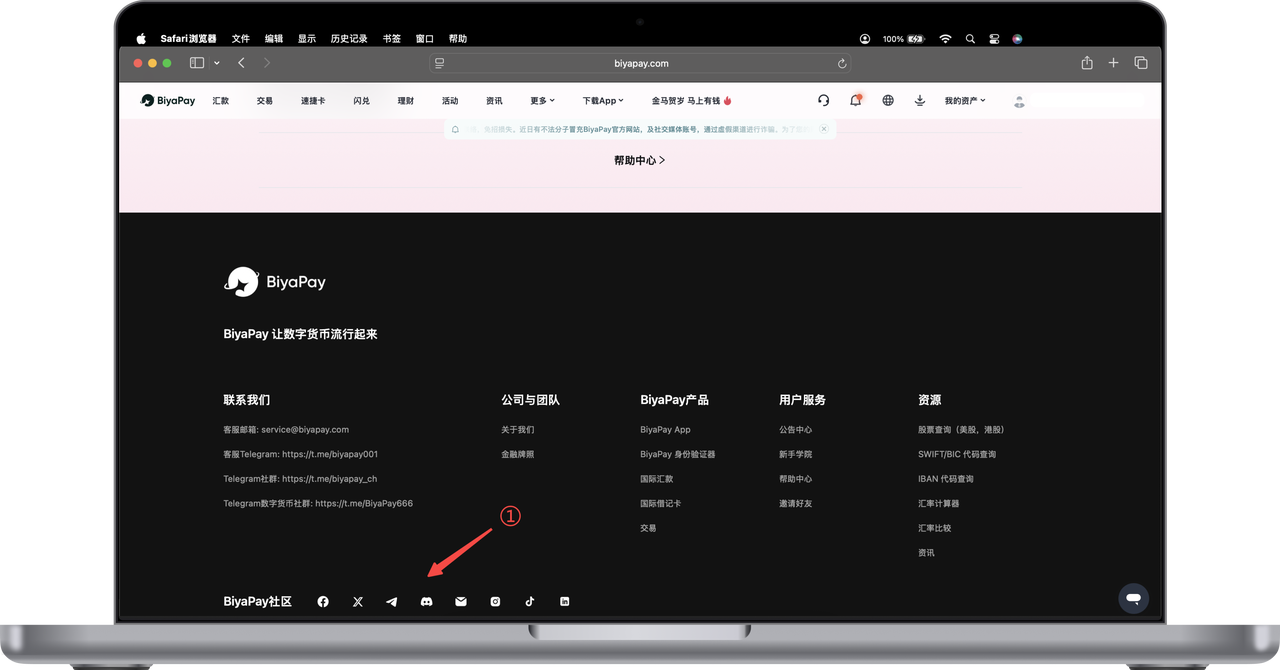
Task: Expand the 下载App dropdown menu
Action: (x=603, y=101)
